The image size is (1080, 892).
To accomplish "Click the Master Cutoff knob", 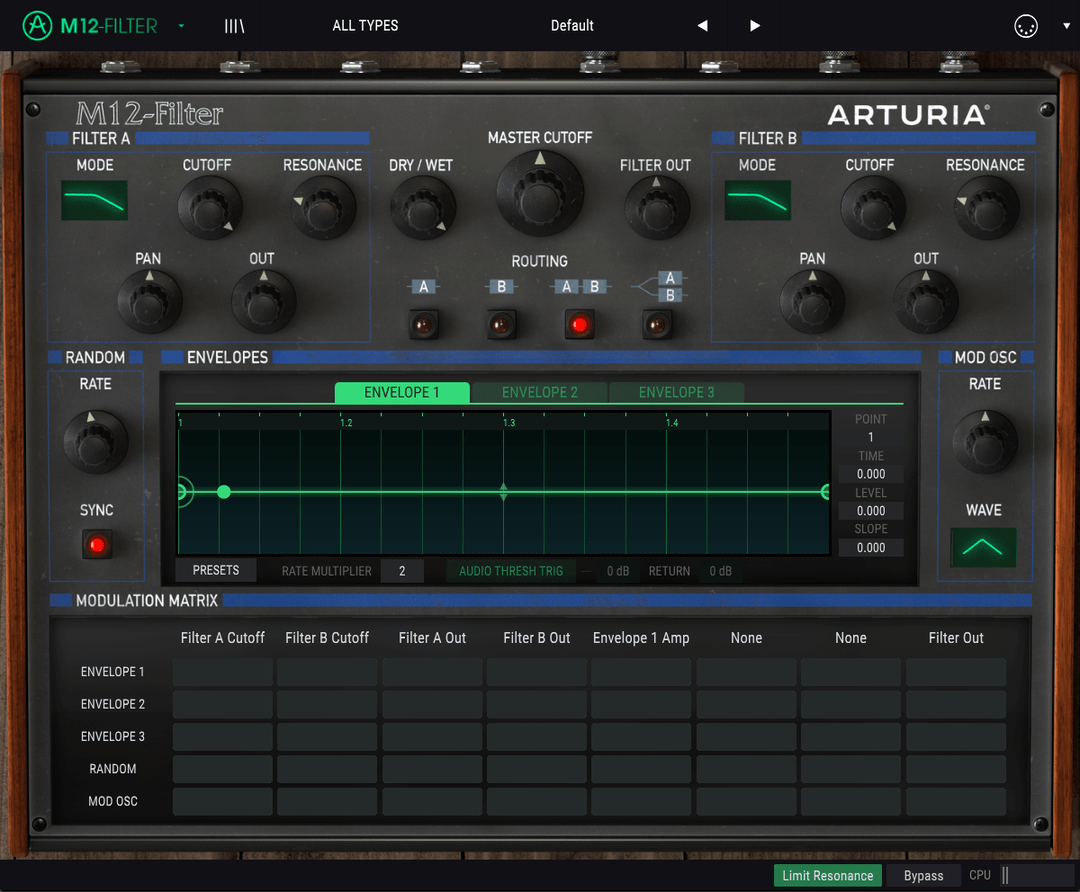I will click(x=540, y=194).
